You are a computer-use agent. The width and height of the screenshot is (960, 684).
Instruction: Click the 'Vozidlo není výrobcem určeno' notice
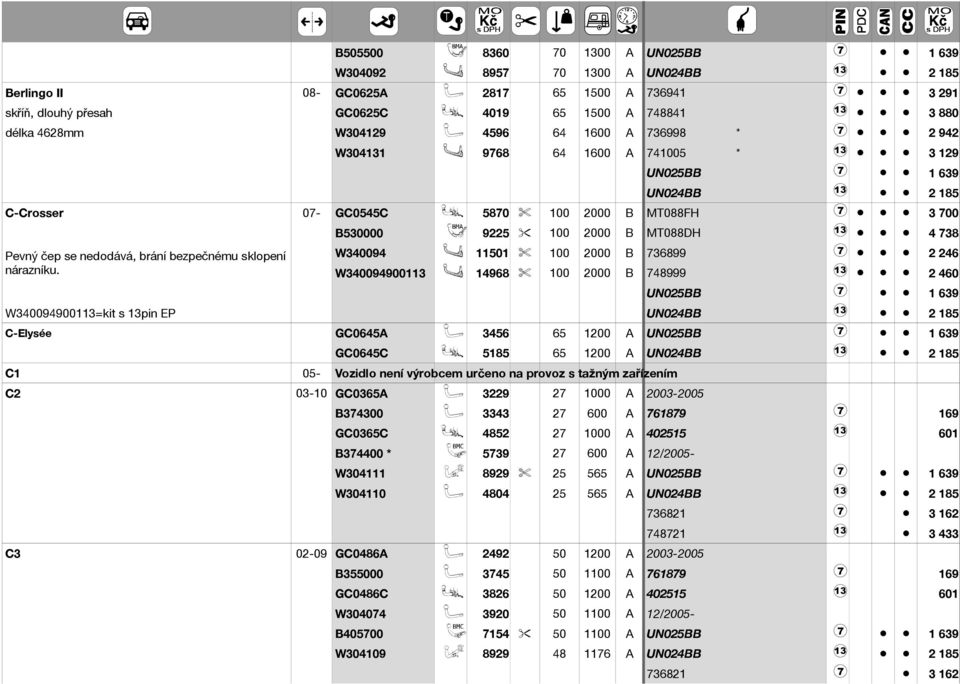pos(506,373)
